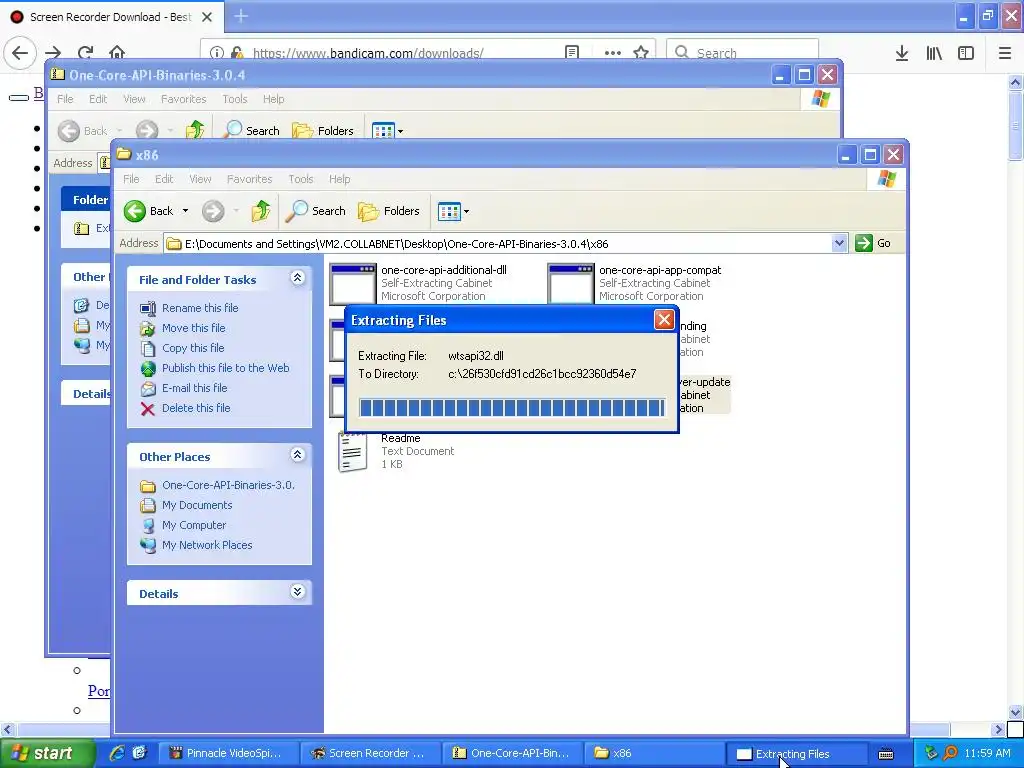Go to Firefox home page icon
The height and width of the screenshot is (768, 1024).
117,52
